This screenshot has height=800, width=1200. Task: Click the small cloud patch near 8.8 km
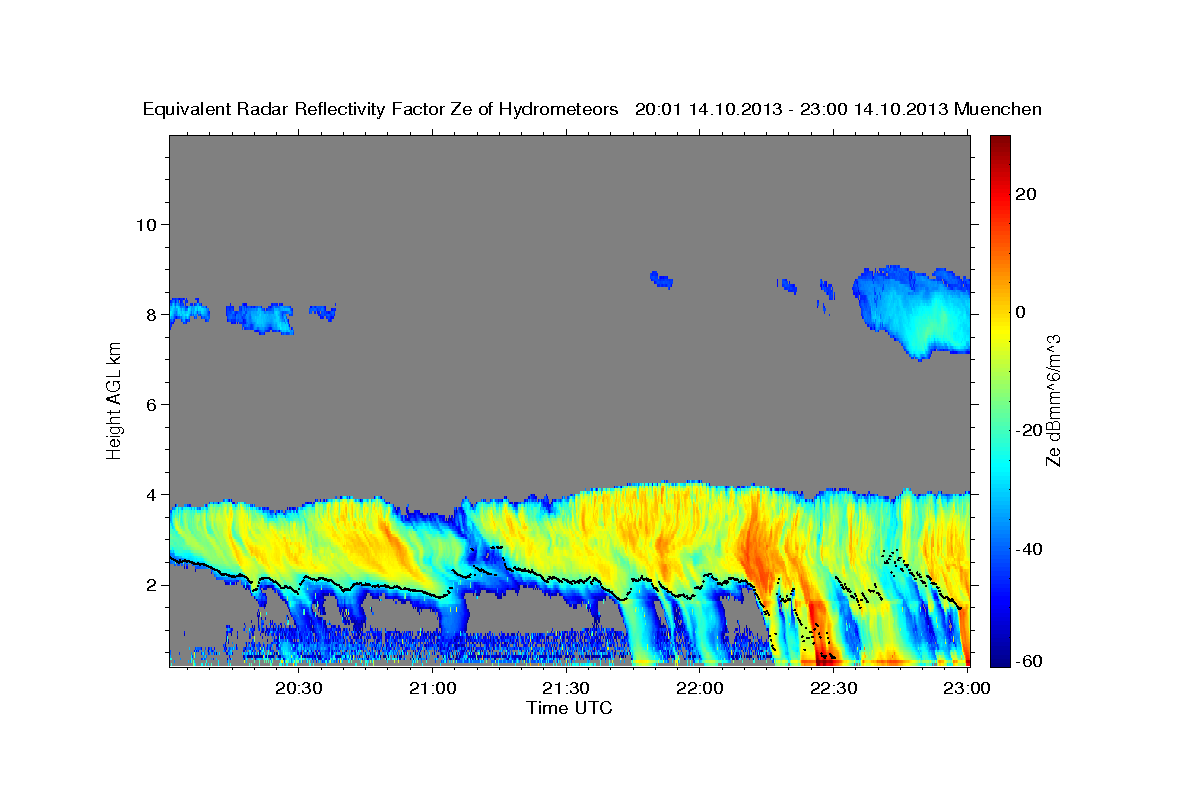pyautogui.click(x=661, y=279)
